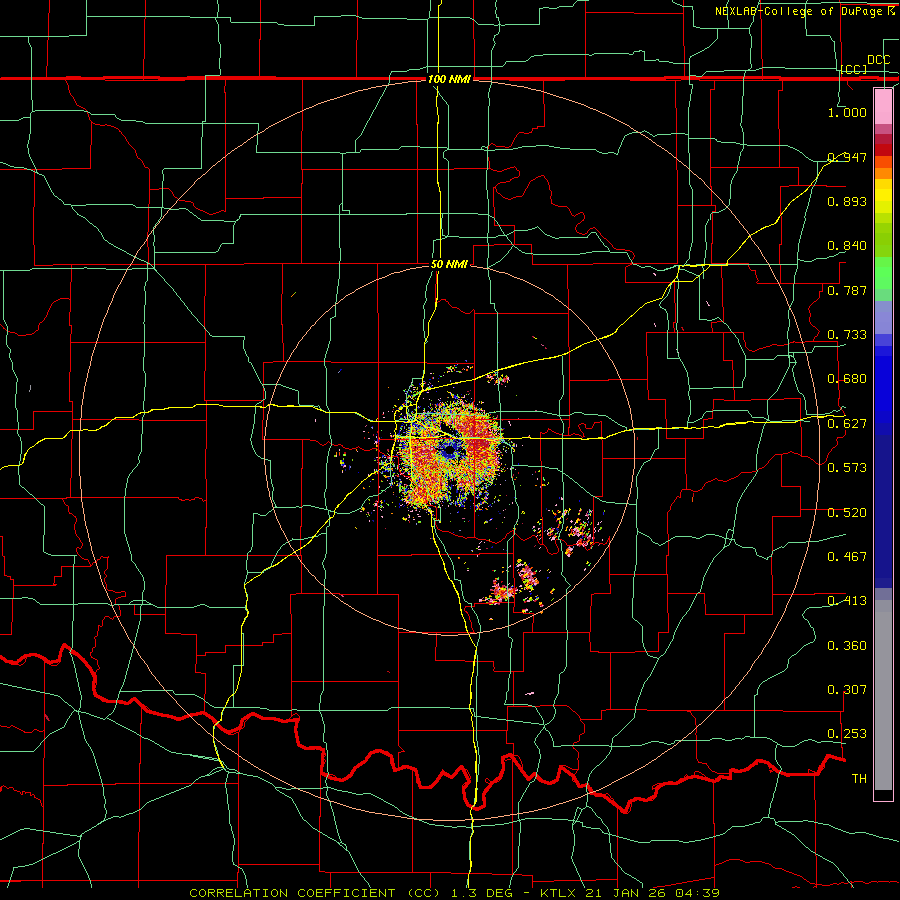Pick the gray lower color bar segment
Viewport: 900px width, 900px height.
tap(883, 695)
